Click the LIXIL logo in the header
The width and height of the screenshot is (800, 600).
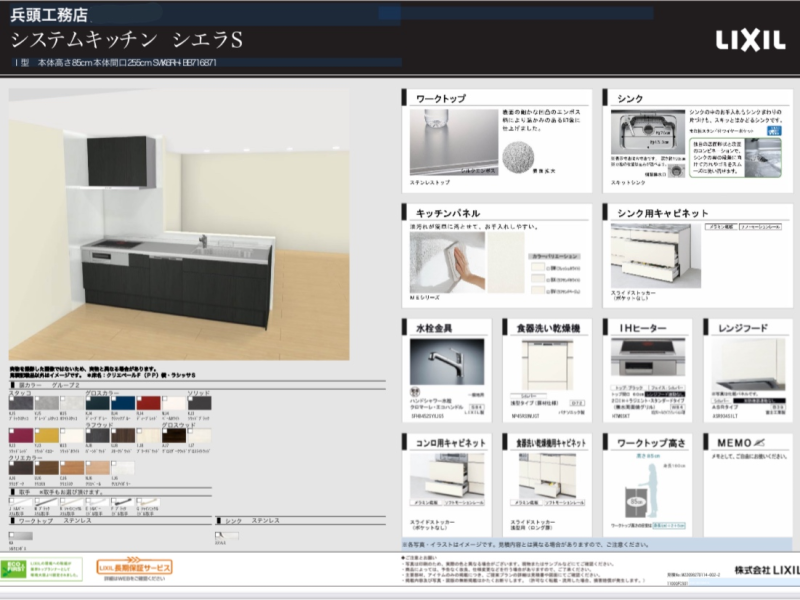coord(750,40)
